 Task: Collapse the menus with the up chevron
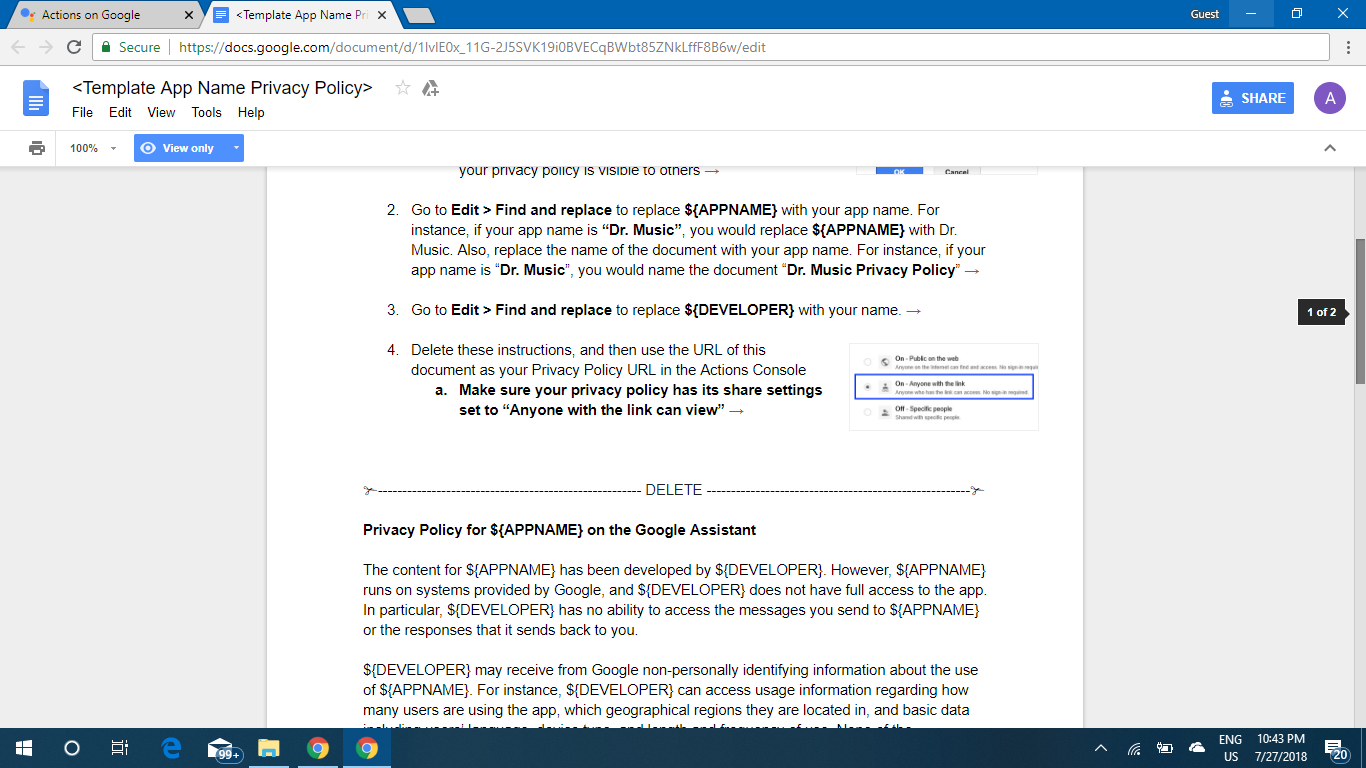tap(1330, 148)
